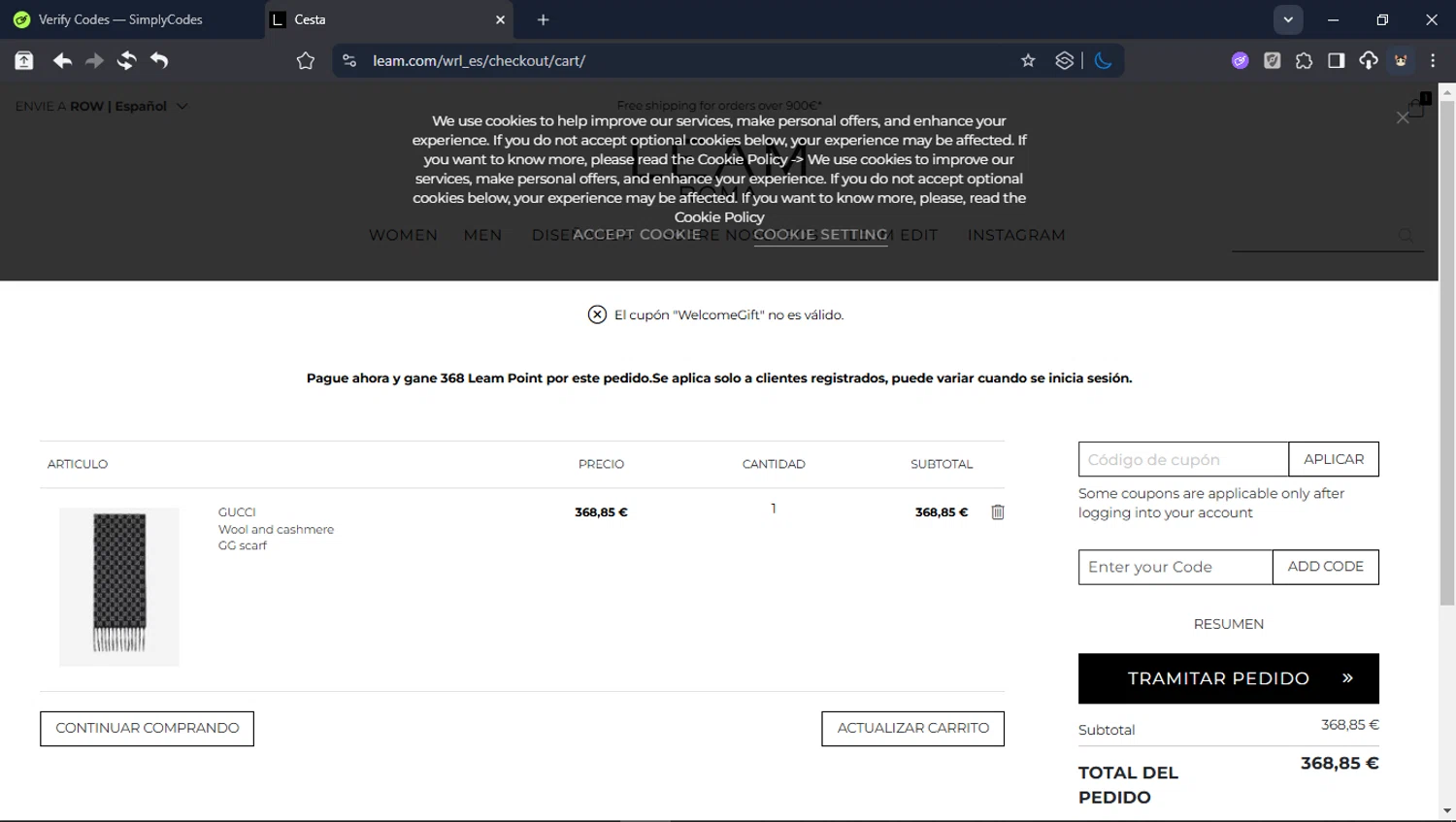Expand the ENVIE A ROW Español selector

(x=101, y=106)
